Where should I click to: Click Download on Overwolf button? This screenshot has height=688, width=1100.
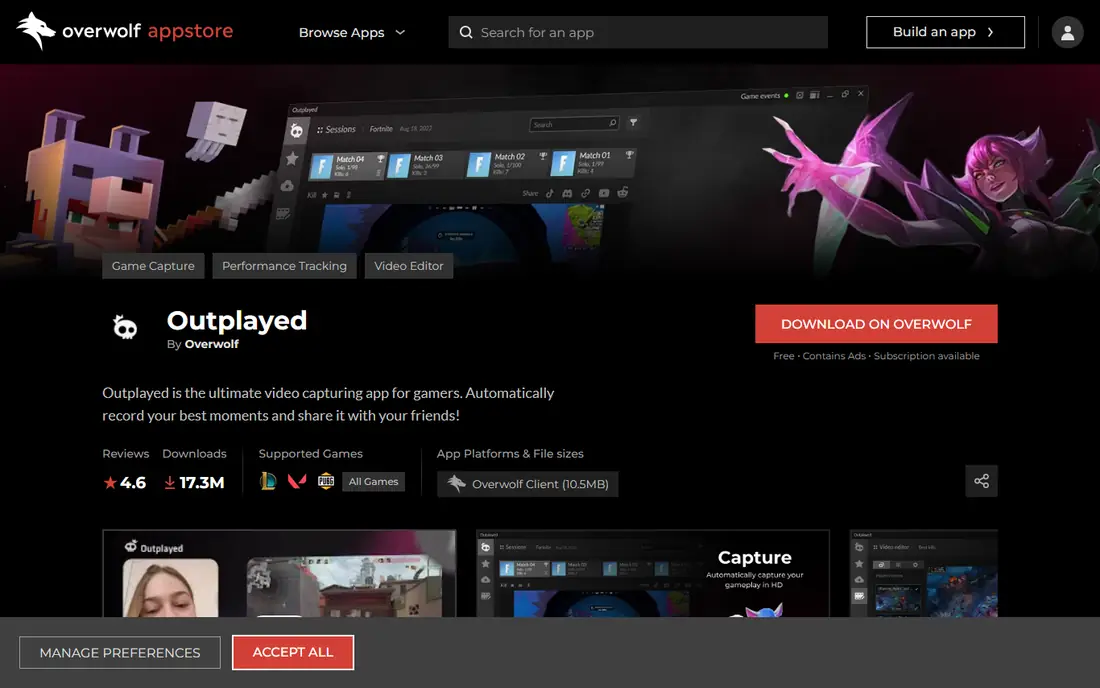click(x=876, y=324)
